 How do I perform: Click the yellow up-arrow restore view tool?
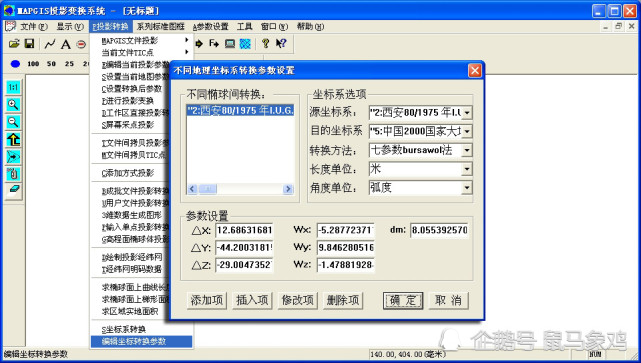click(13, 139)
